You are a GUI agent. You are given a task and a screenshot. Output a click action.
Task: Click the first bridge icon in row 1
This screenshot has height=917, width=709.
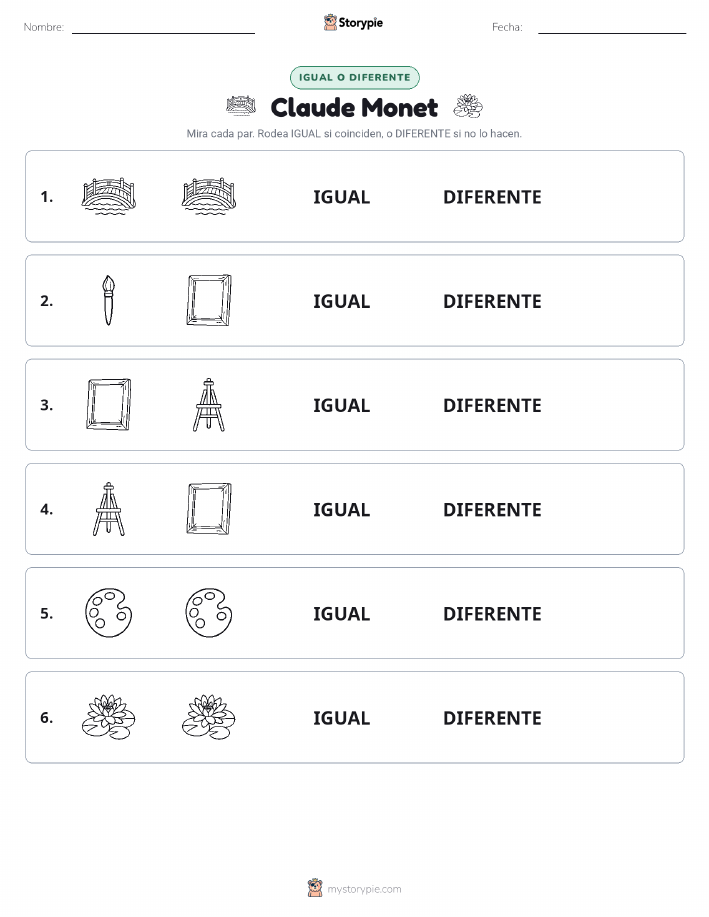(x=109, y=196)
